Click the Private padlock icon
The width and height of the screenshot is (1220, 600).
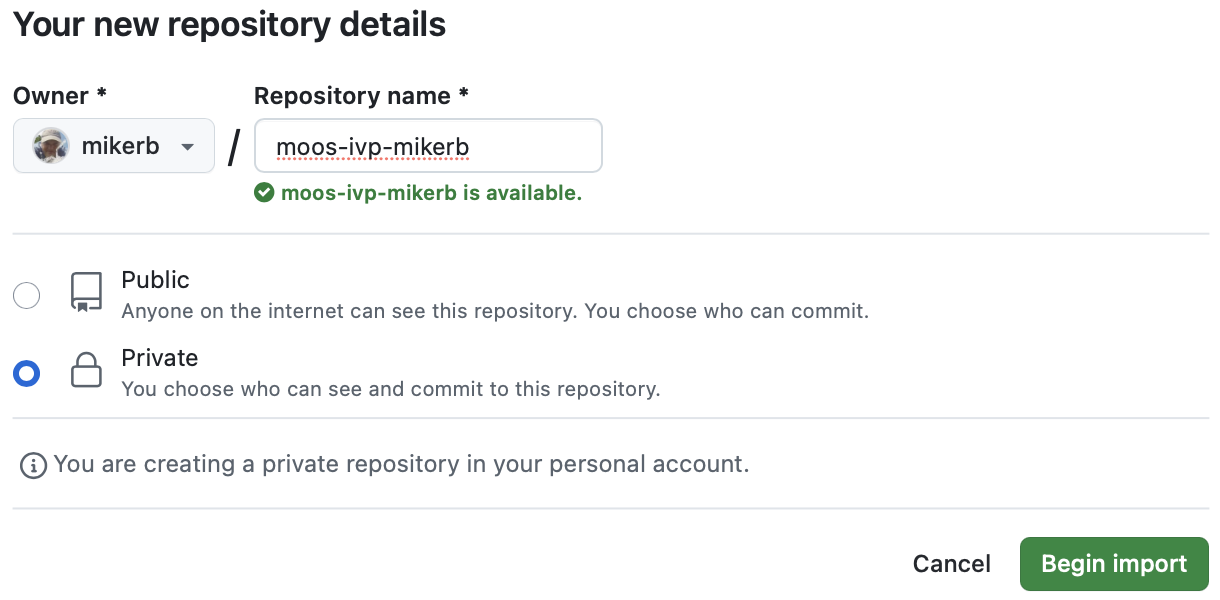pyautogui.click(x=87, y=372)
